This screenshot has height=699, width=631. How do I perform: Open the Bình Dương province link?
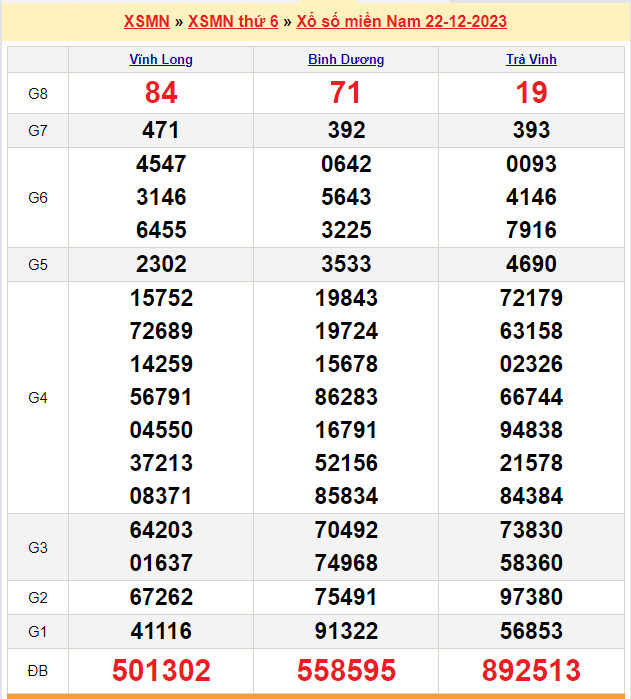point(346,59)
